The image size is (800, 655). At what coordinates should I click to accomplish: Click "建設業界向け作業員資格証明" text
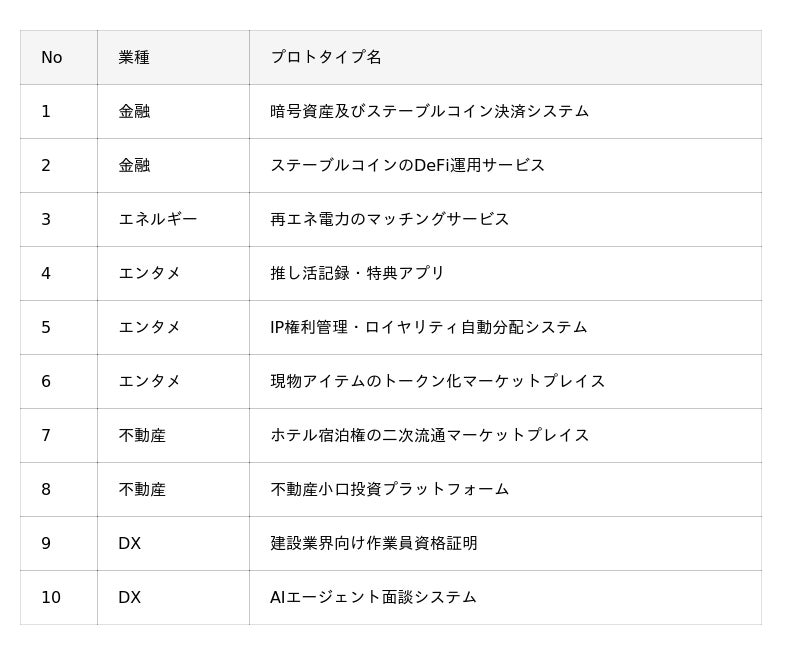[x=373, y=544]
